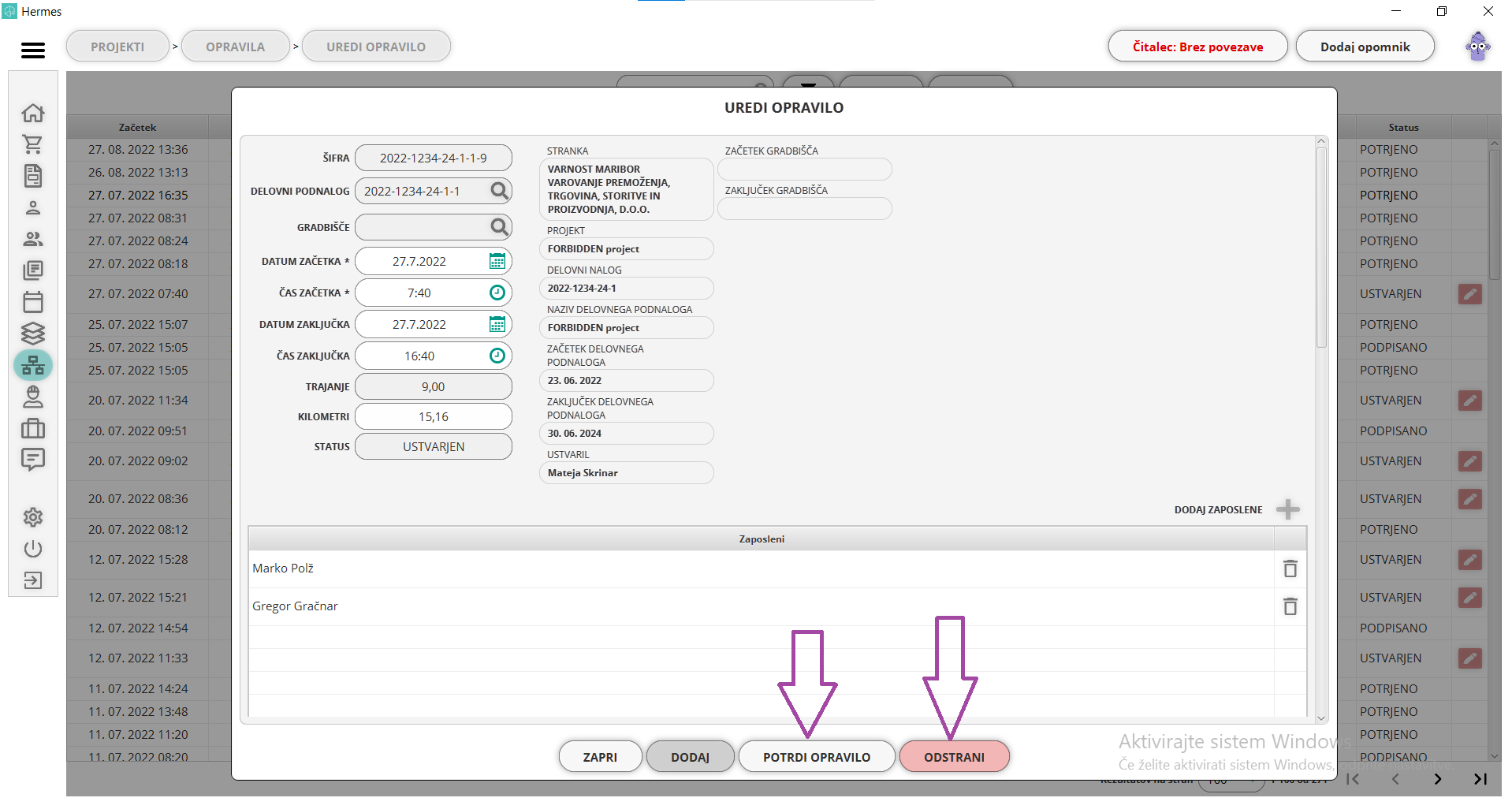Go to Home in sidebar
Viewport: 1512px width, 809px height.
[33, 114]
